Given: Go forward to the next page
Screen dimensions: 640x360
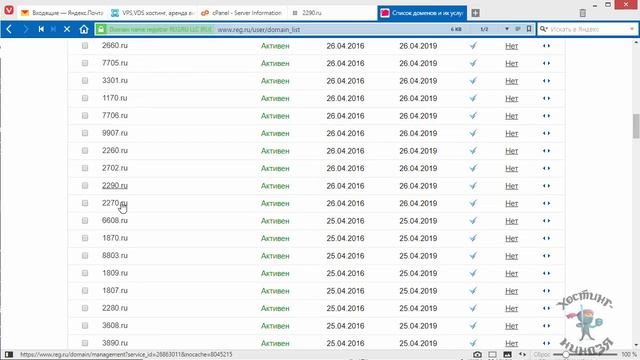Looking at the screenshot, I should pyautogui.click(x=26, y=29).
